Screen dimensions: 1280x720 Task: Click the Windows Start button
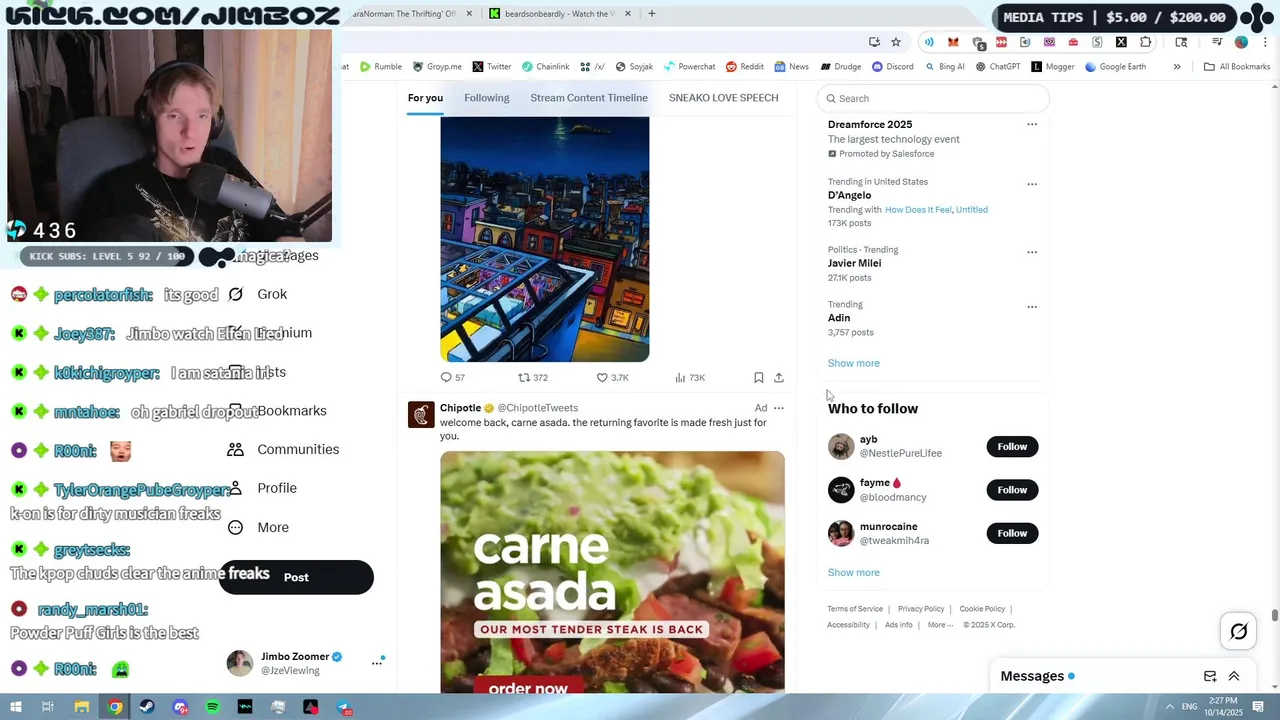pyautogui.click(x=15, y=707)
